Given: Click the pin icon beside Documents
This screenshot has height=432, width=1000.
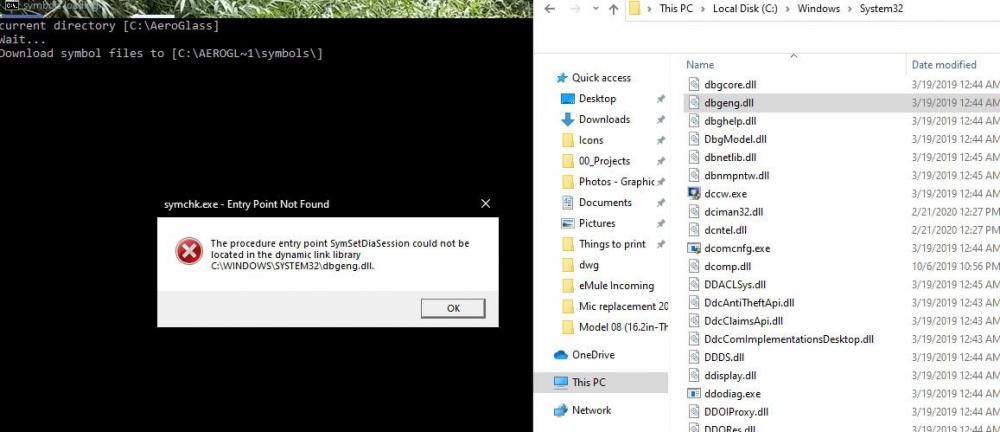Looking at the screenshot, I should (661, 203).
